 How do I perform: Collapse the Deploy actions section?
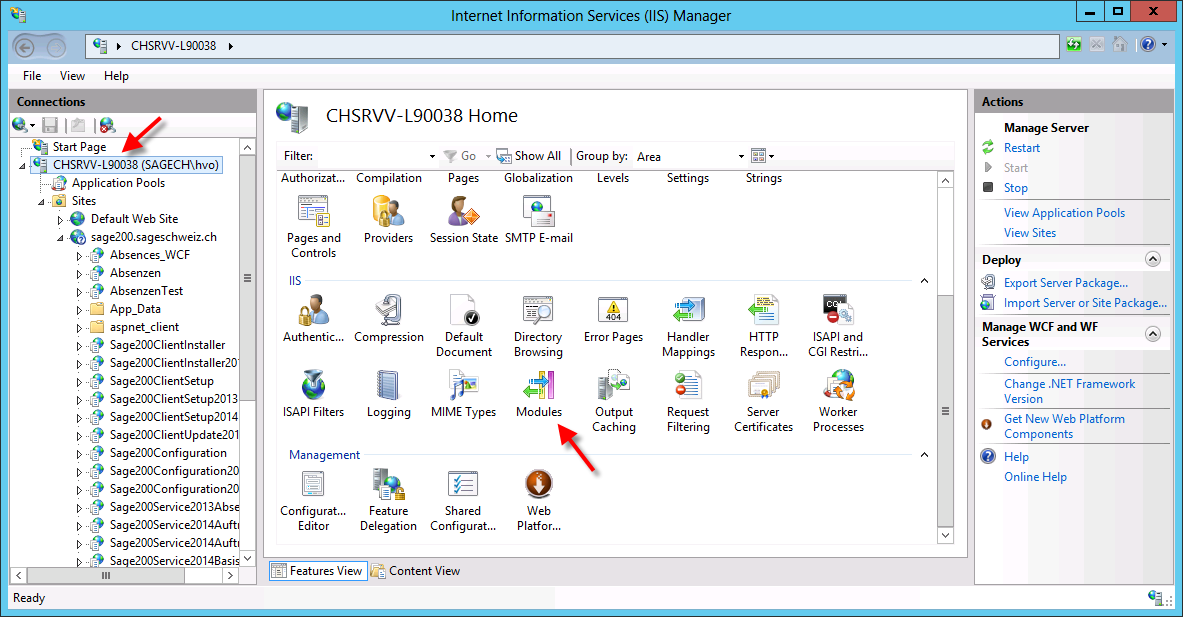(1153, 259)
